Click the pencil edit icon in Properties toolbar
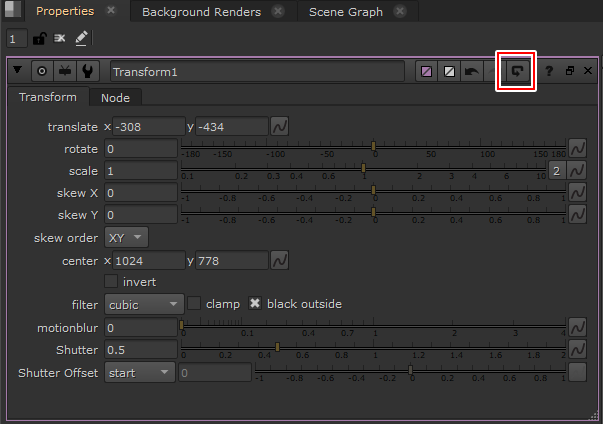 pyautogui.click(x=81, y=38)
